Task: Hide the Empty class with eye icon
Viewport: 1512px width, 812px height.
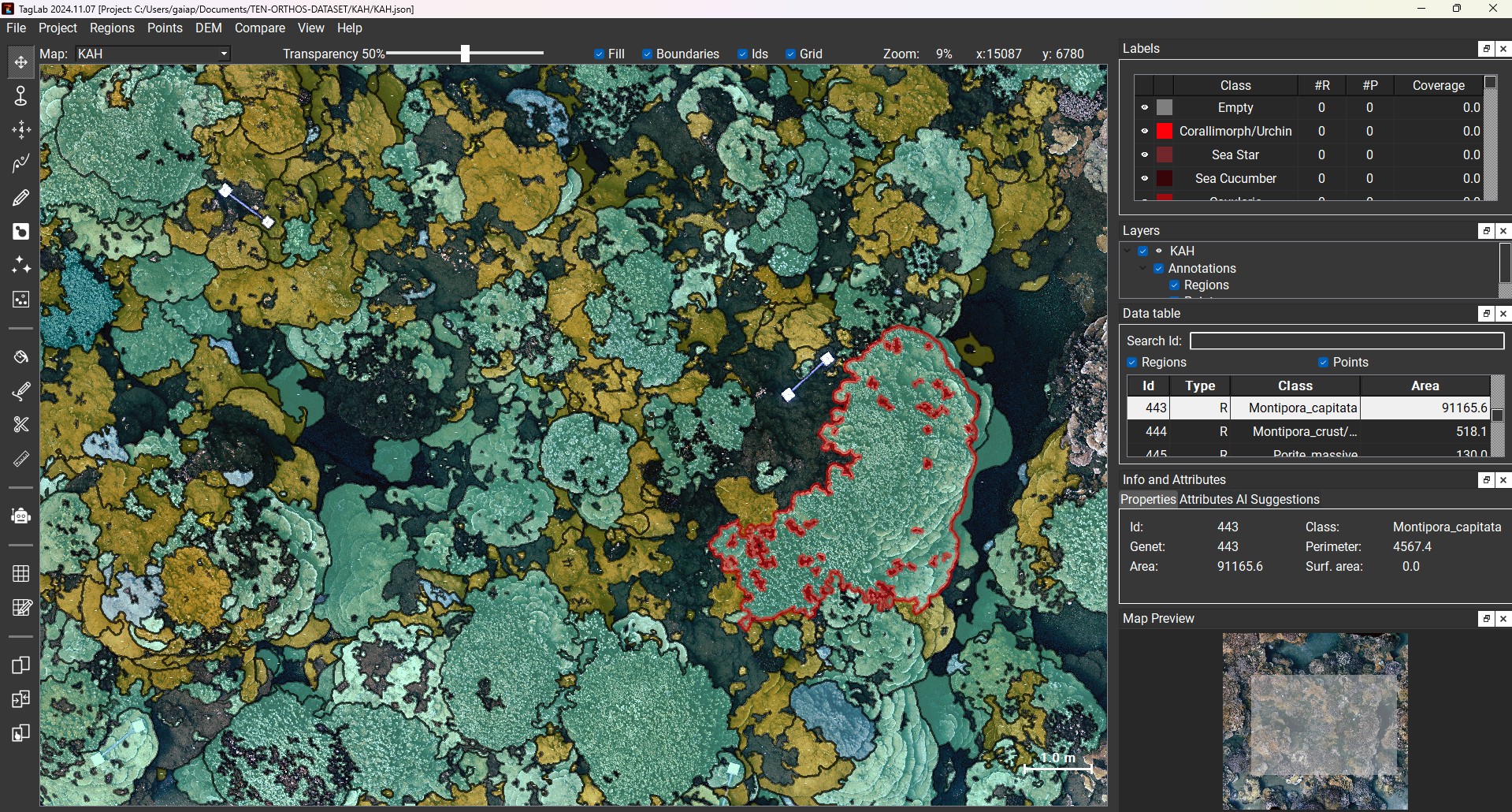Action: [1145, 108]
